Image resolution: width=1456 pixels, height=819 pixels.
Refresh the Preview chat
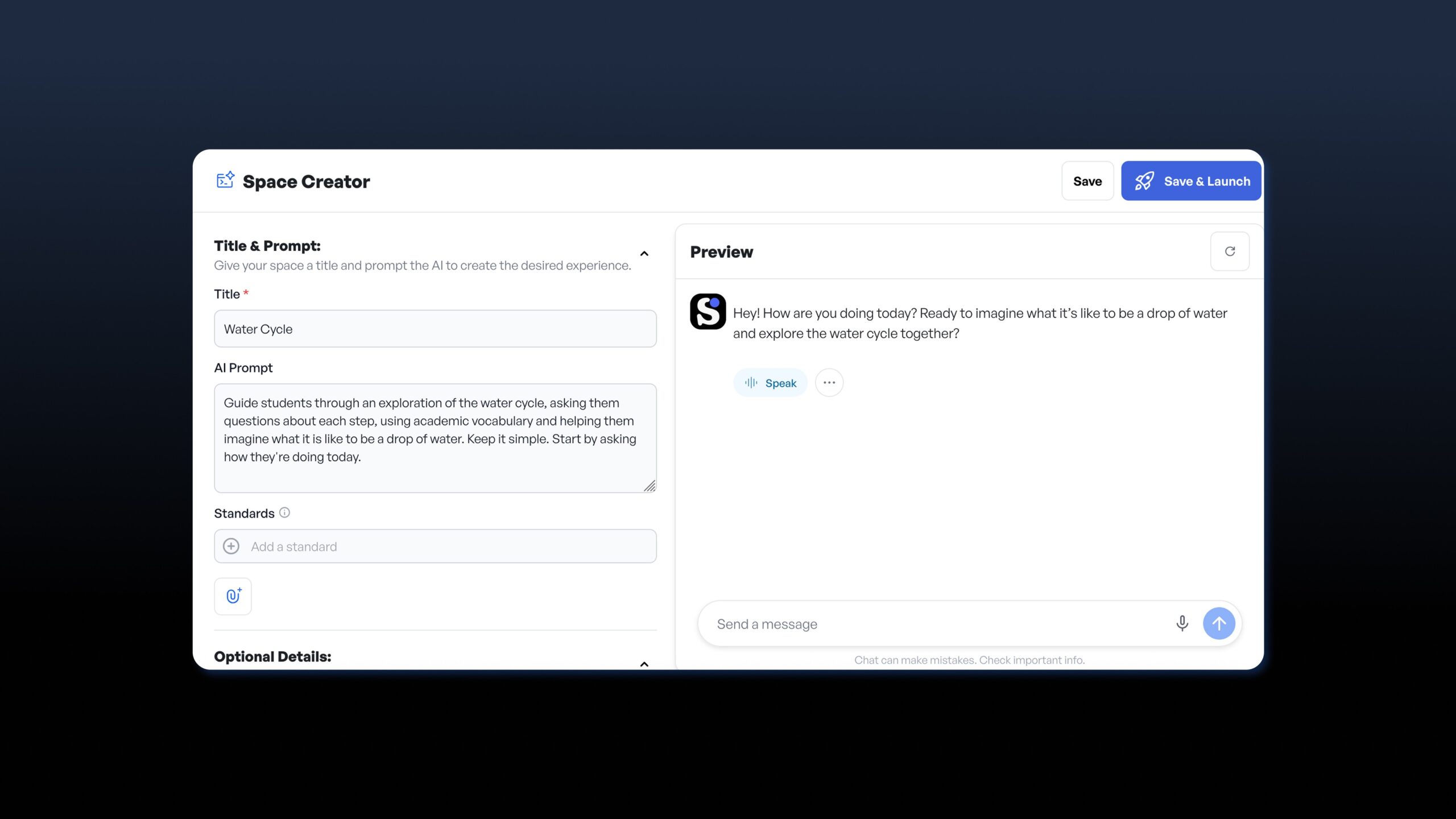[1230, 251]
